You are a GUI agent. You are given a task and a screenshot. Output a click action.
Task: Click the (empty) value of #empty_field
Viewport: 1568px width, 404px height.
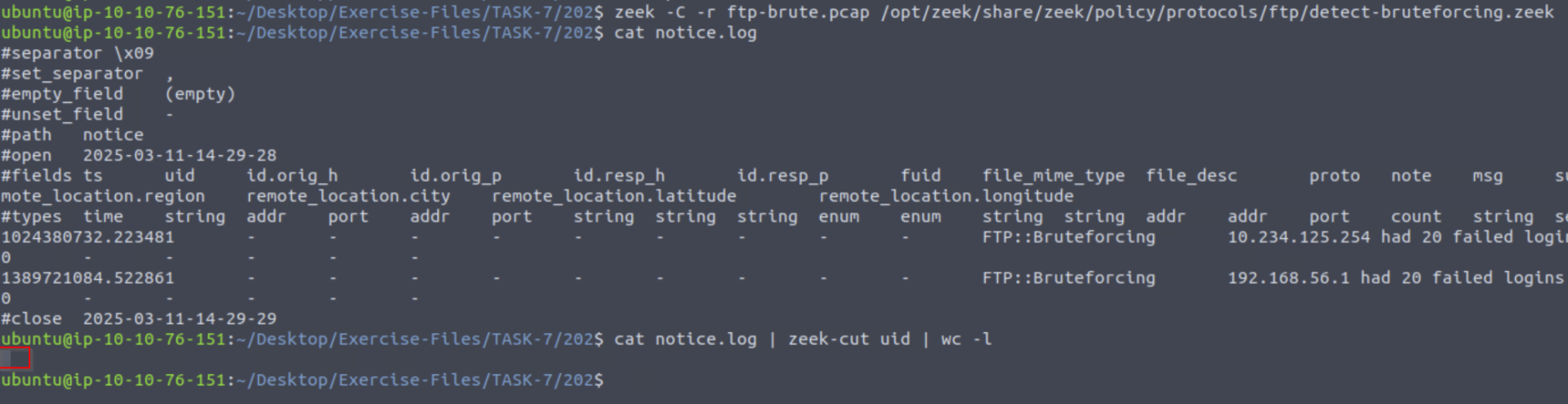[200, 94]
